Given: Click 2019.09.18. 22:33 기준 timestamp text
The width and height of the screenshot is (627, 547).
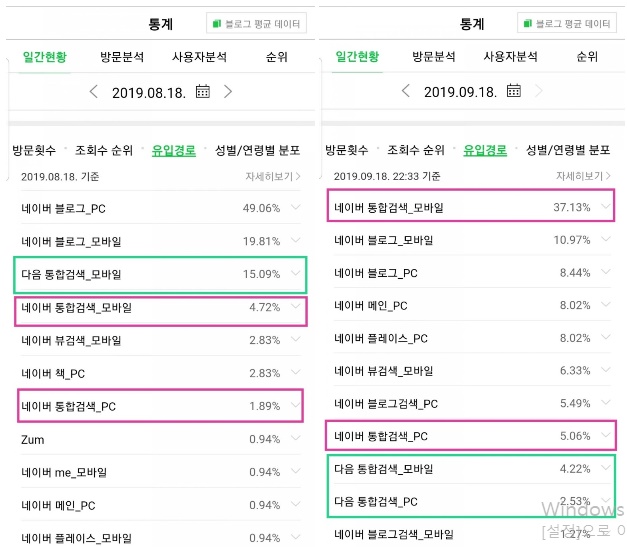Looking at the screenshot, I should (387, 176).
